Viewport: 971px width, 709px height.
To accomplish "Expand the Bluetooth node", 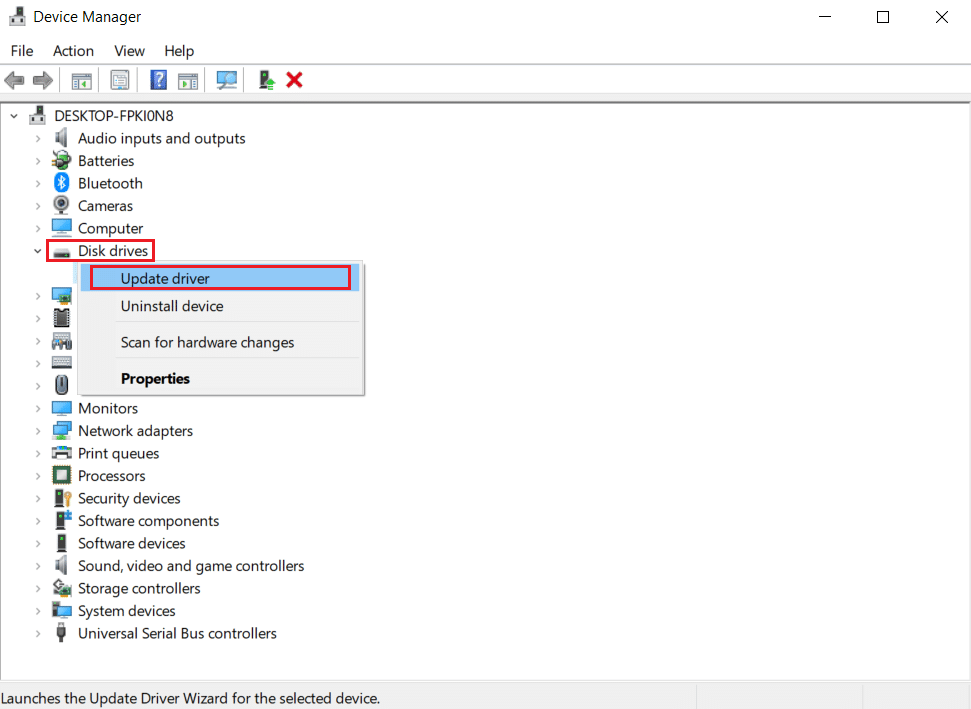I will pos(38,183).
